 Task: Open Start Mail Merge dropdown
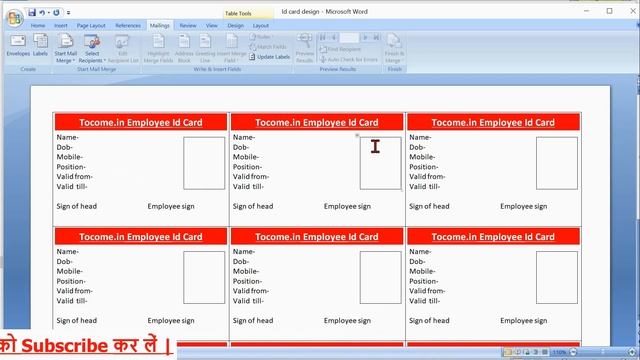tap(65, 49)
